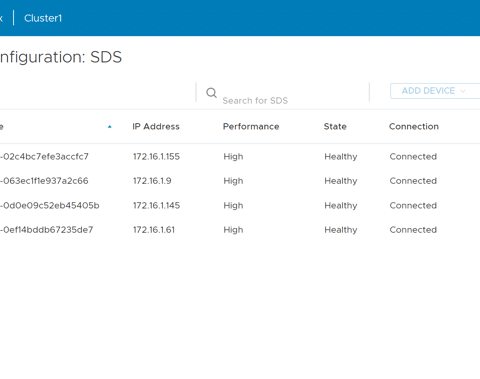Click IP address 172.16.1.145
Image resolution: width=480 pixels, height=379 pixels.
click(x=156, y=205)
